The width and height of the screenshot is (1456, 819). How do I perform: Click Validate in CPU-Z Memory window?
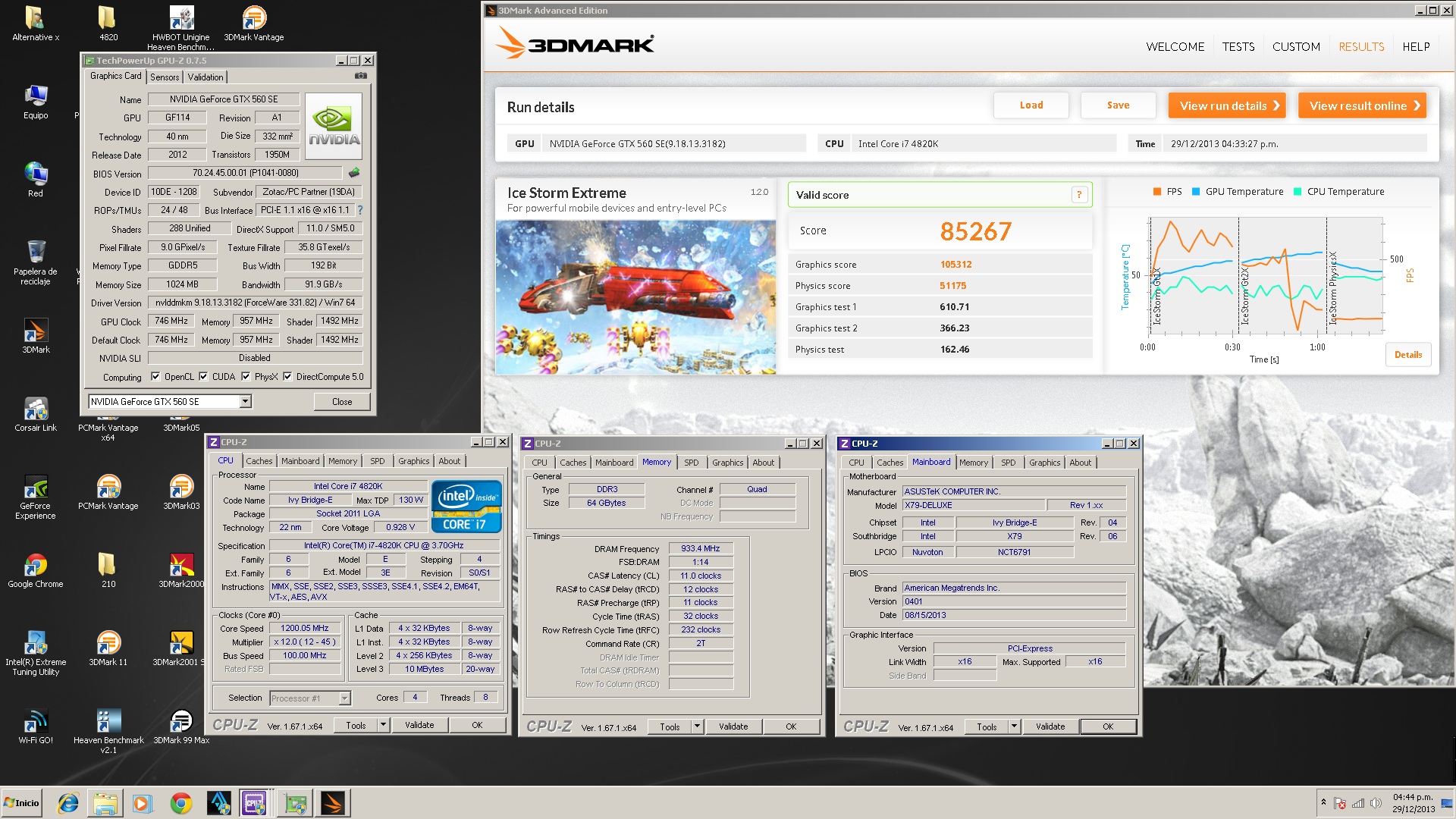[x=733, y=726]
